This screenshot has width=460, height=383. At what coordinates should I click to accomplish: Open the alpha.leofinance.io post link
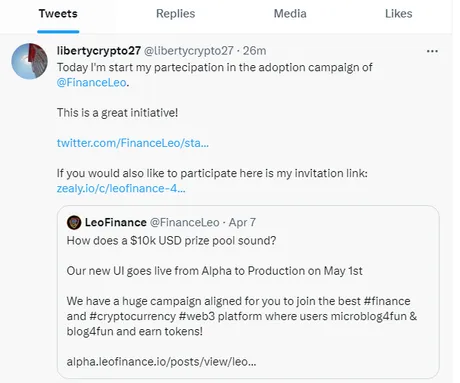161,361
